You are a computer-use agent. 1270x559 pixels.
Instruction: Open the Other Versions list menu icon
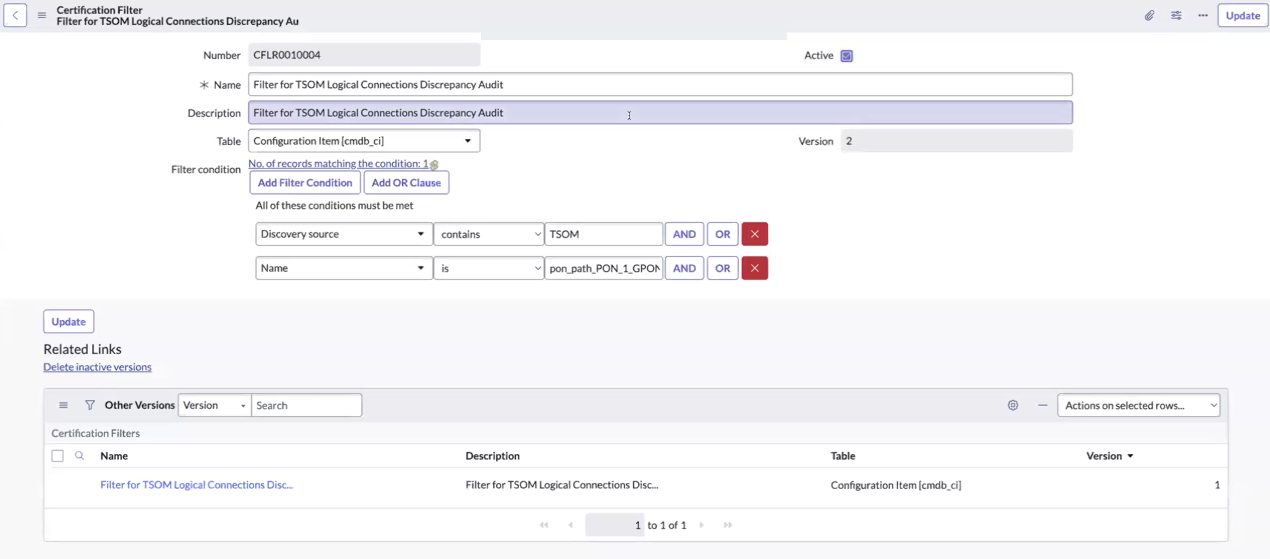point(63,405)
